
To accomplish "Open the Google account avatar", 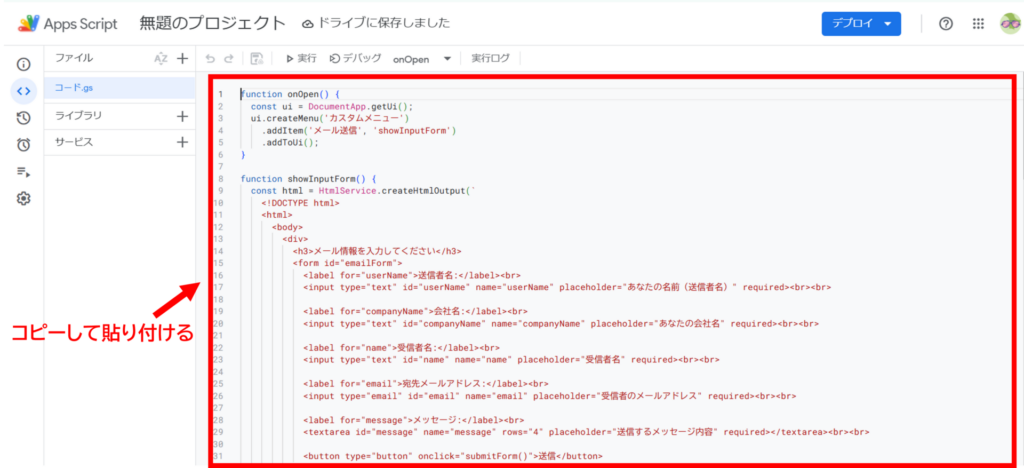I will point(1010,24).
